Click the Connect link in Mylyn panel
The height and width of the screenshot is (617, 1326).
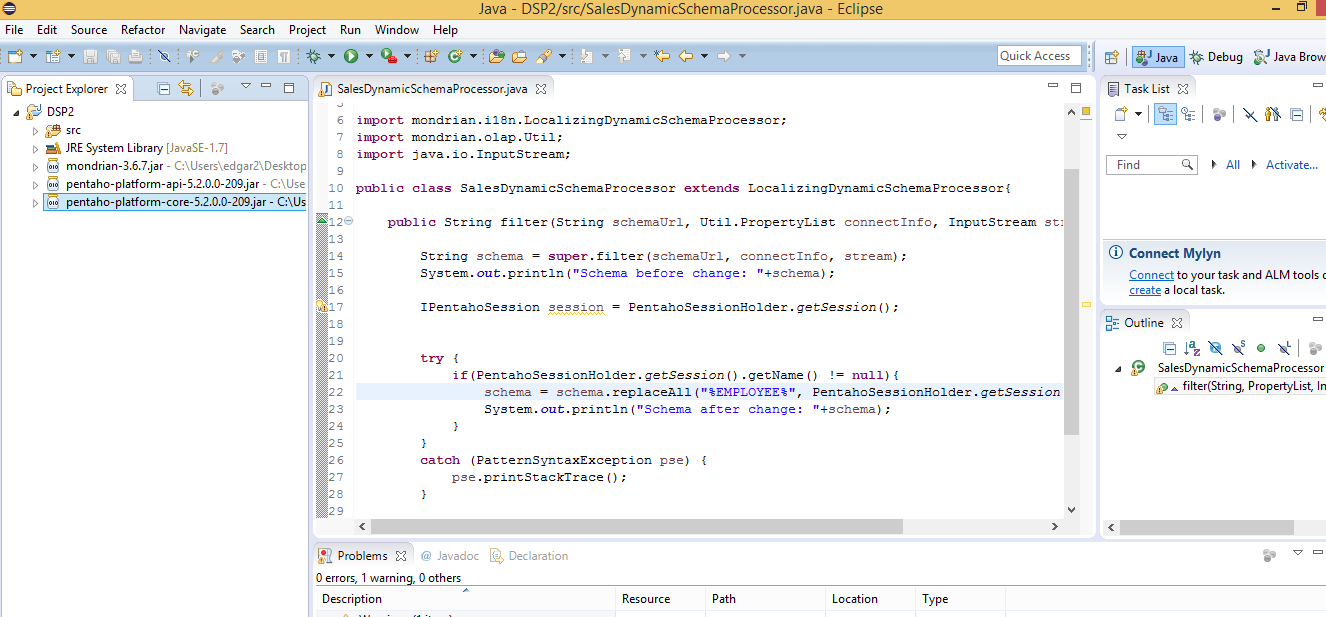coord(1151,275)
